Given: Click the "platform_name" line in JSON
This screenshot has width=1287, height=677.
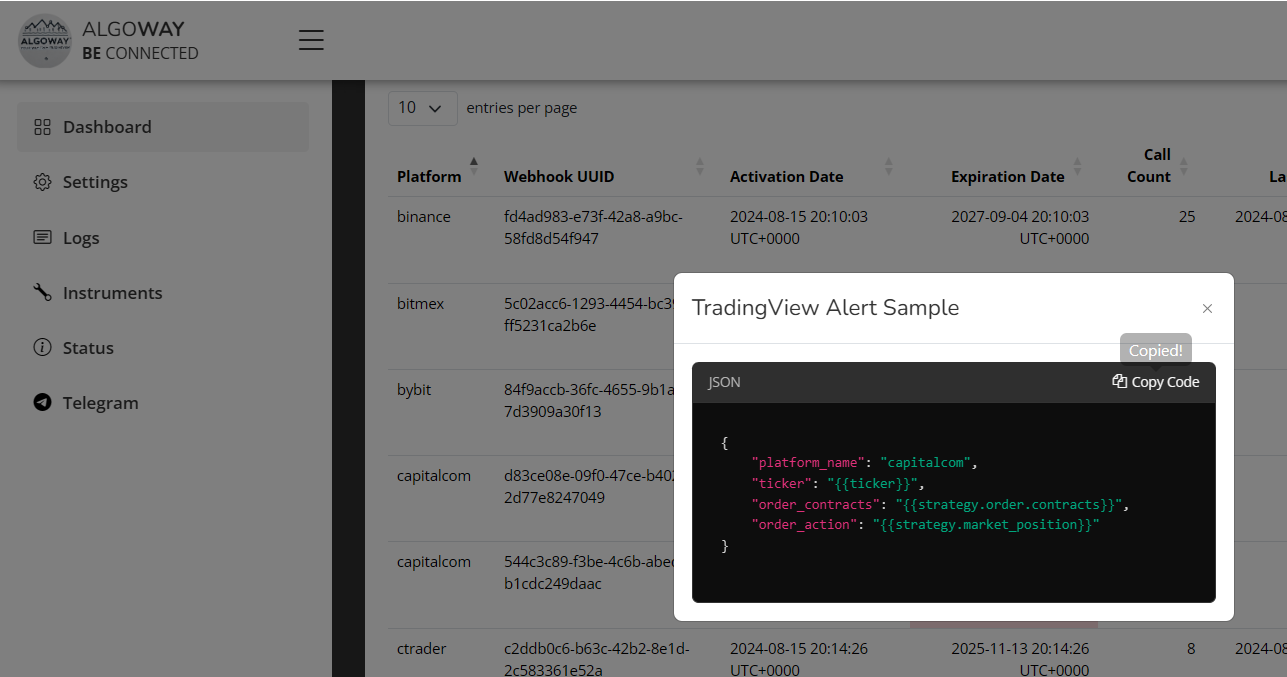Looking at the screenshot, I should pos(864,463).
